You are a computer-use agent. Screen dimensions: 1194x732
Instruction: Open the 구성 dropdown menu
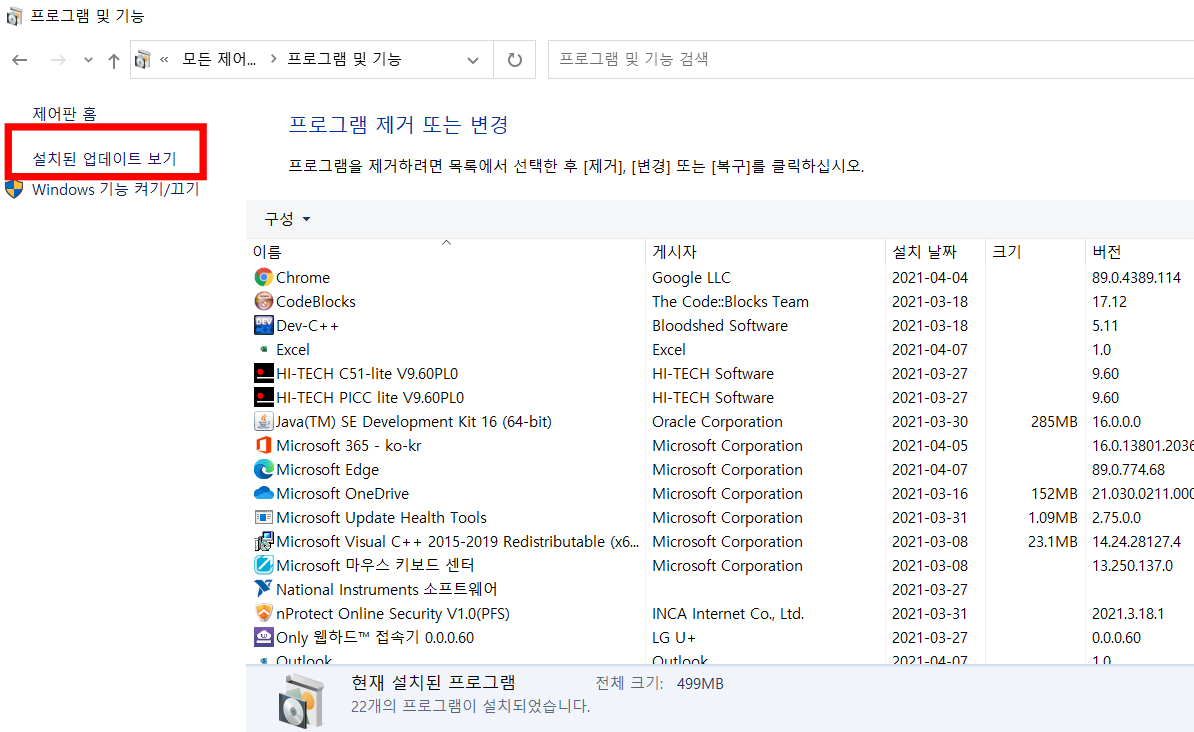click(287, 219)
